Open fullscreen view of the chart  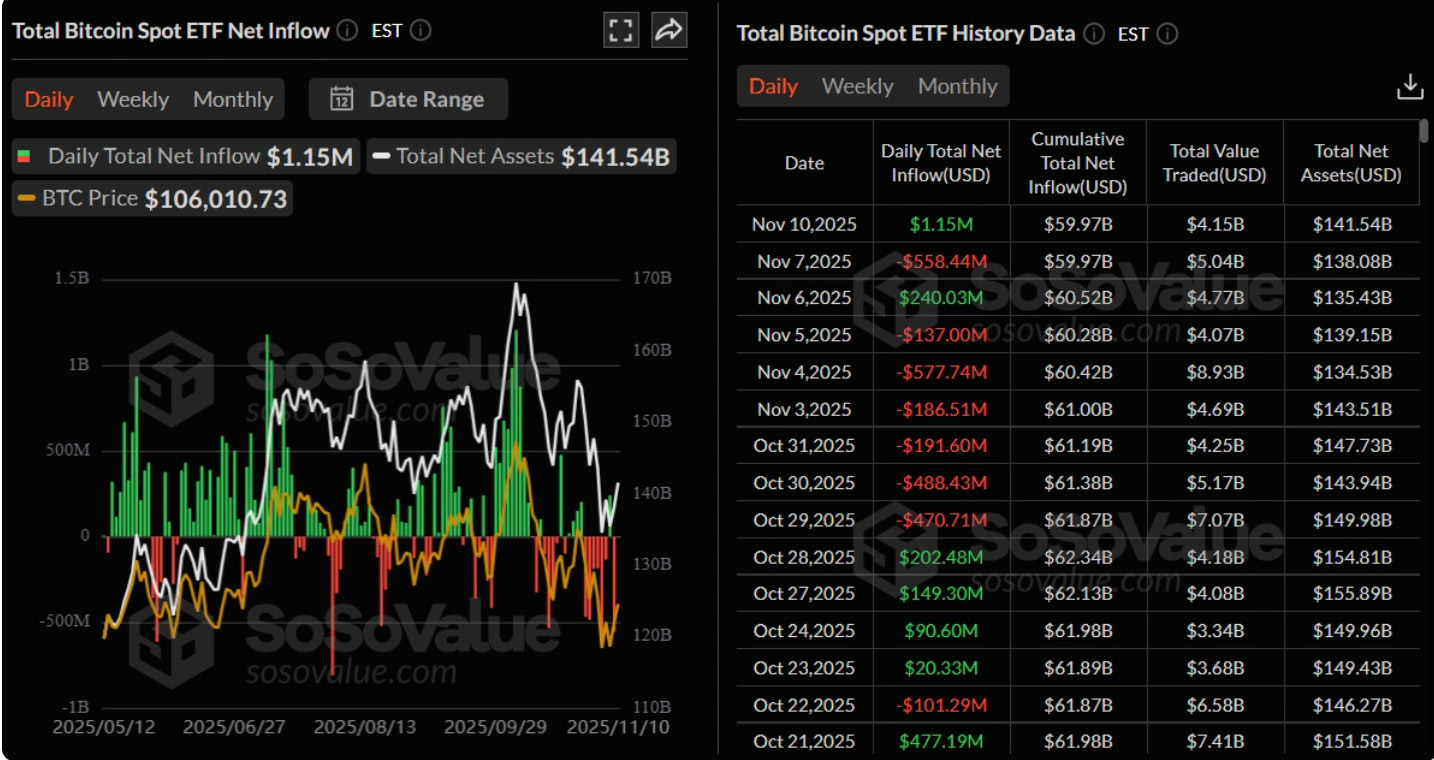[x=621, y=31]
